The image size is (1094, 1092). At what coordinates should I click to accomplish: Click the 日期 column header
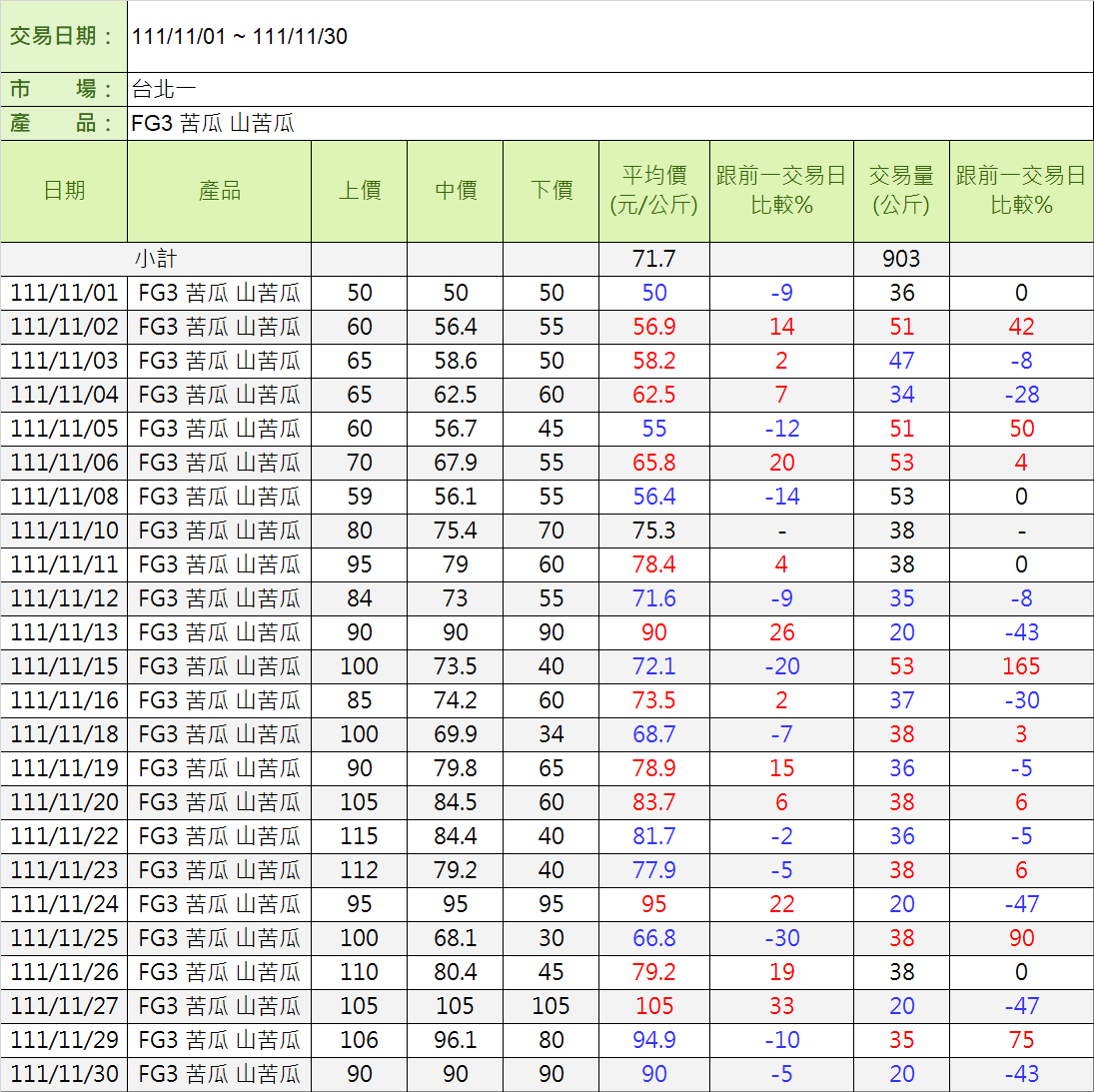(64, 191)
